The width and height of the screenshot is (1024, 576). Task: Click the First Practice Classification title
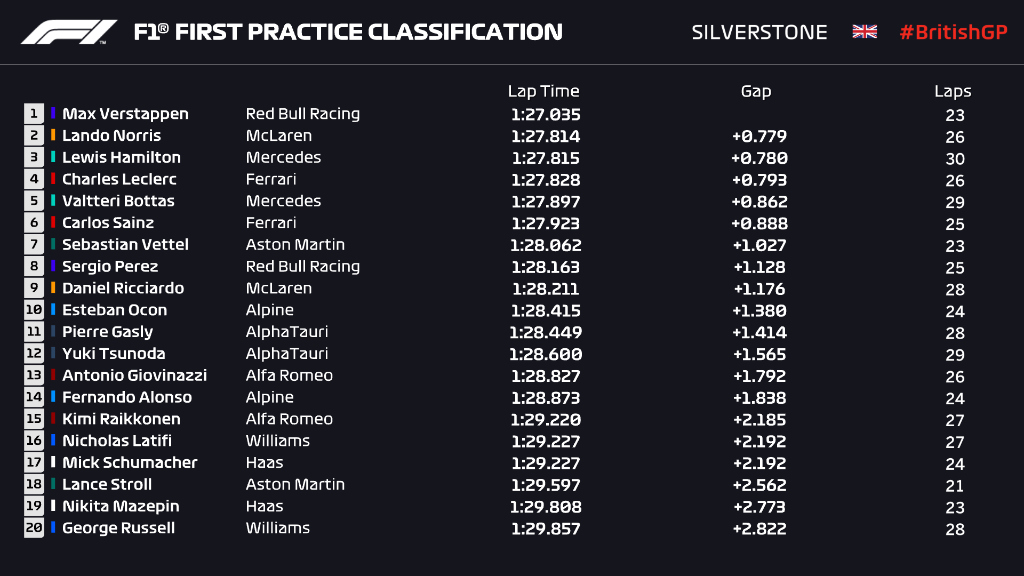348,32
